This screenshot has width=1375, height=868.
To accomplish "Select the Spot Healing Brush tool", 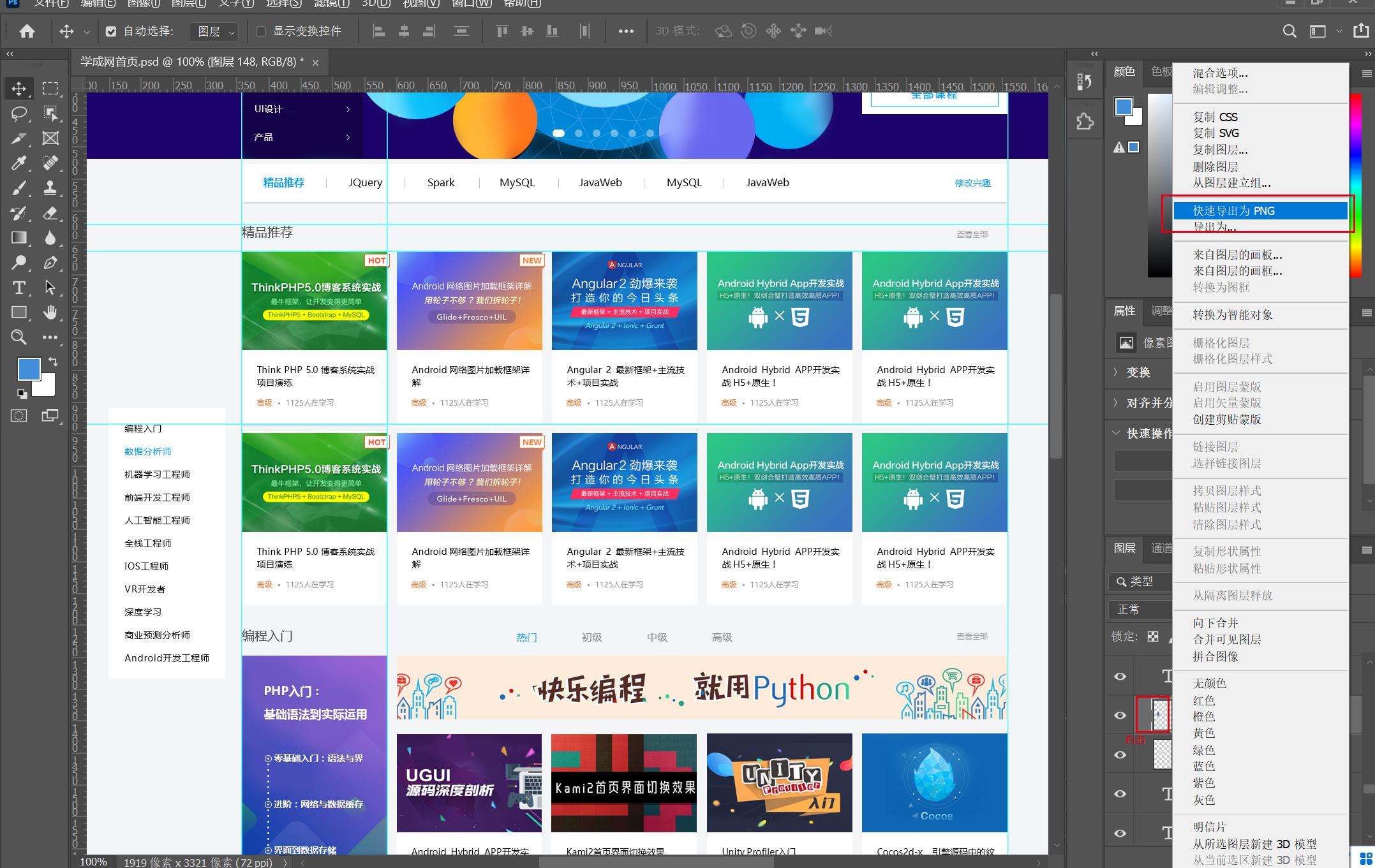I will pyautogui.click(x=50, y=163).
